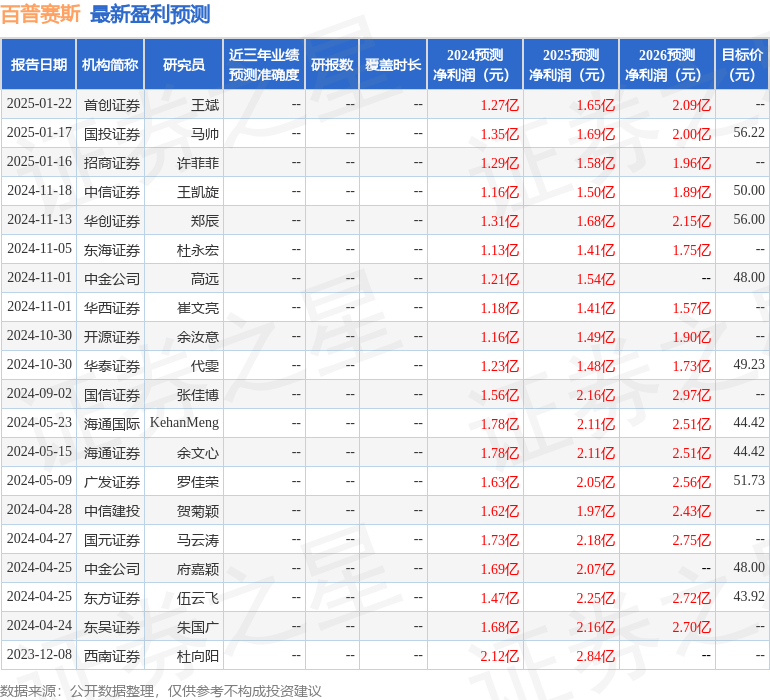Click 国投证券 institution name
The height and width of the screenshot is (700, 770).
[x=112, y=134]
